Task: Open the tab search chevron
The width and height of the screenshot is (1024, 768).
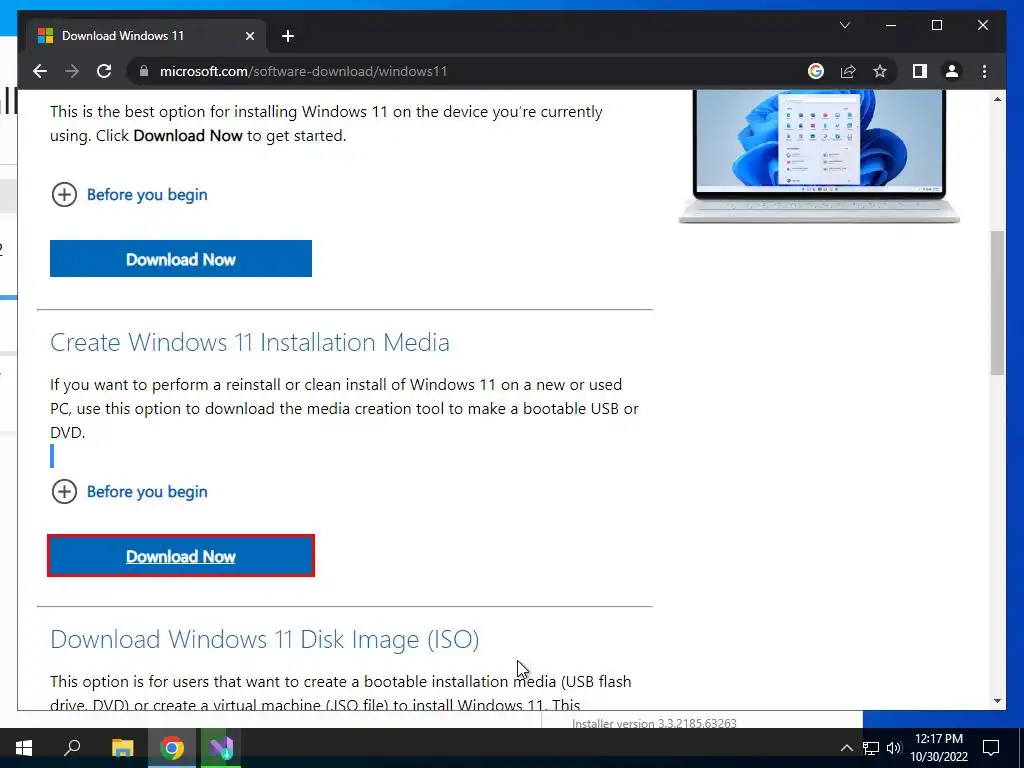Action: (x=844, y=25)
